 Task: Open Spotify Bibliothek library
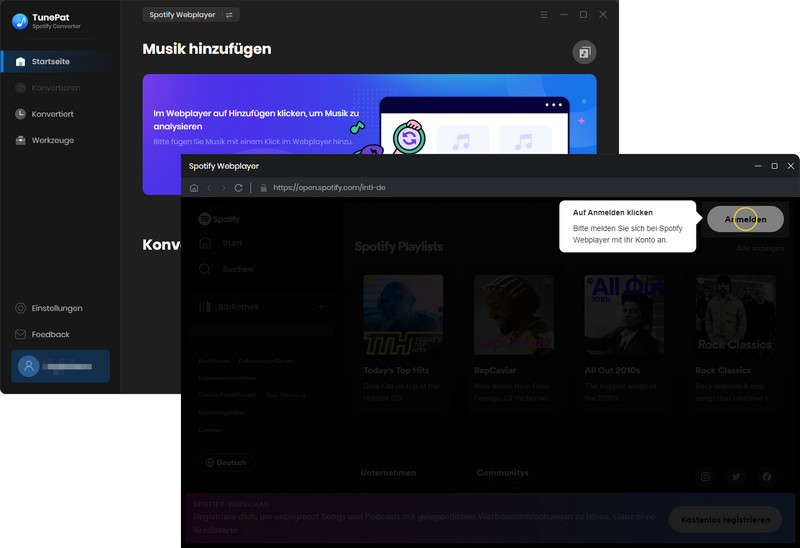(229, 307)
